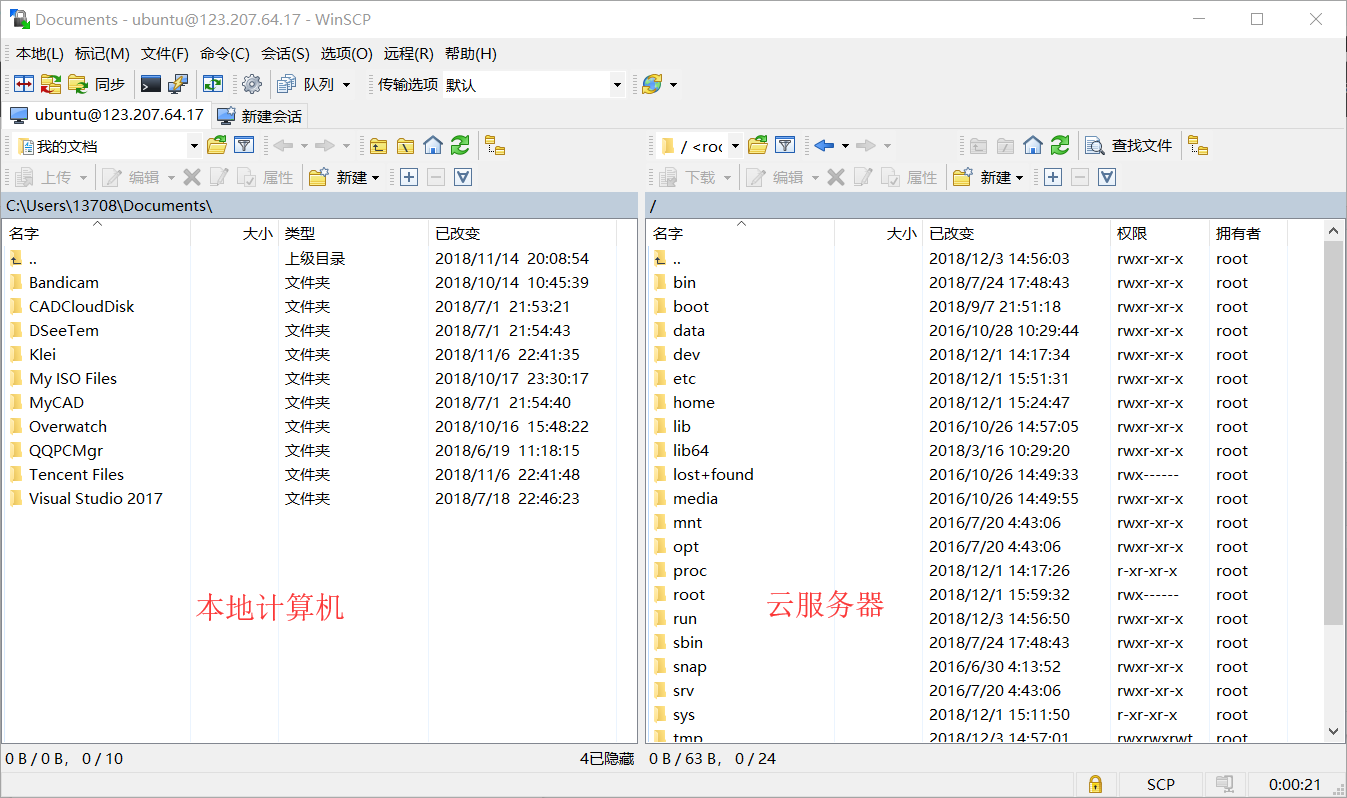
Task: Click local panel open directory folder icon
Action: click(217, 146)
